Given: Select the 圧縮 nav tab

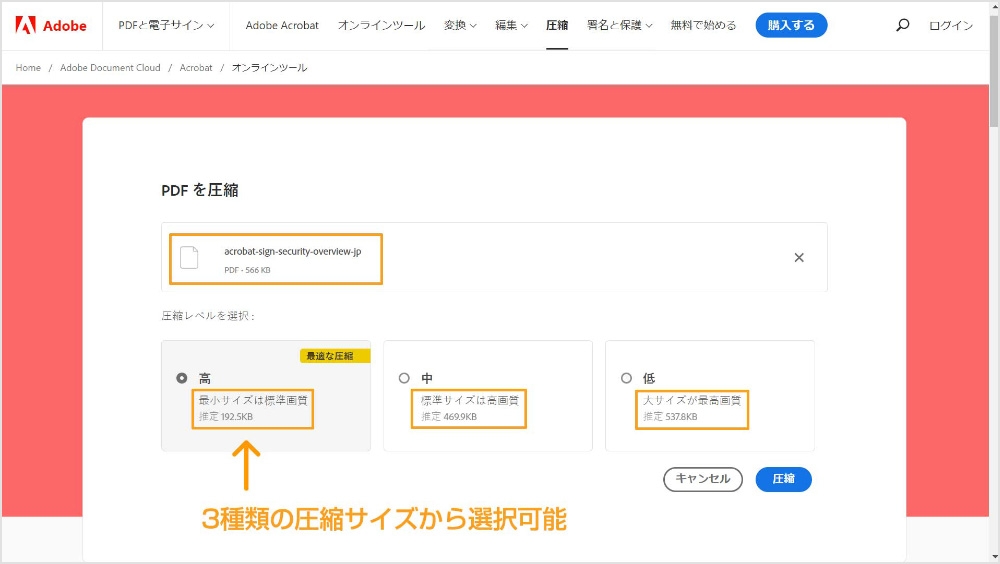Looking at the screenshot, I should 557,26.
